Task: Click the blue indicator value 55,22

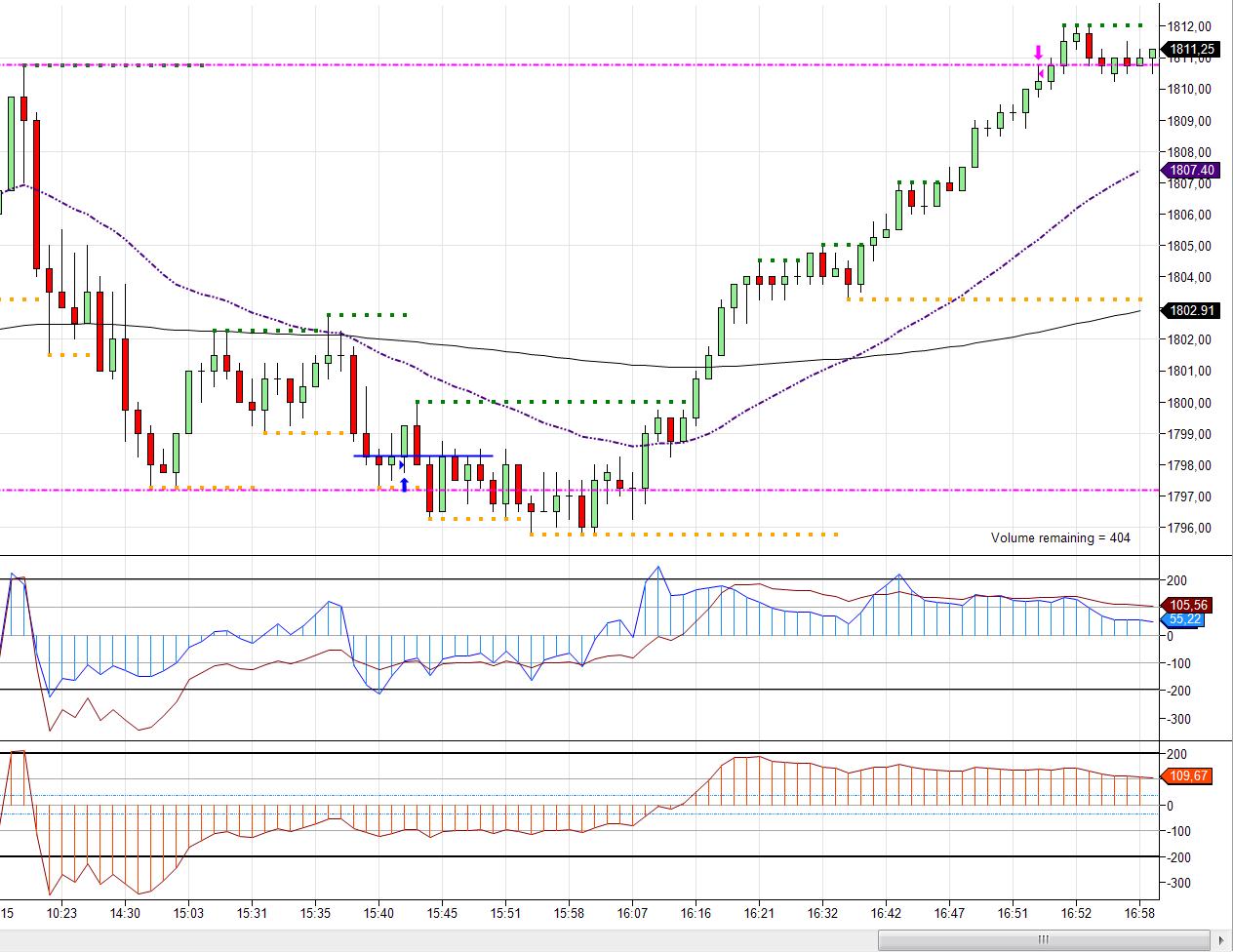Action: pyautogui.click(x=1184, y=619)
